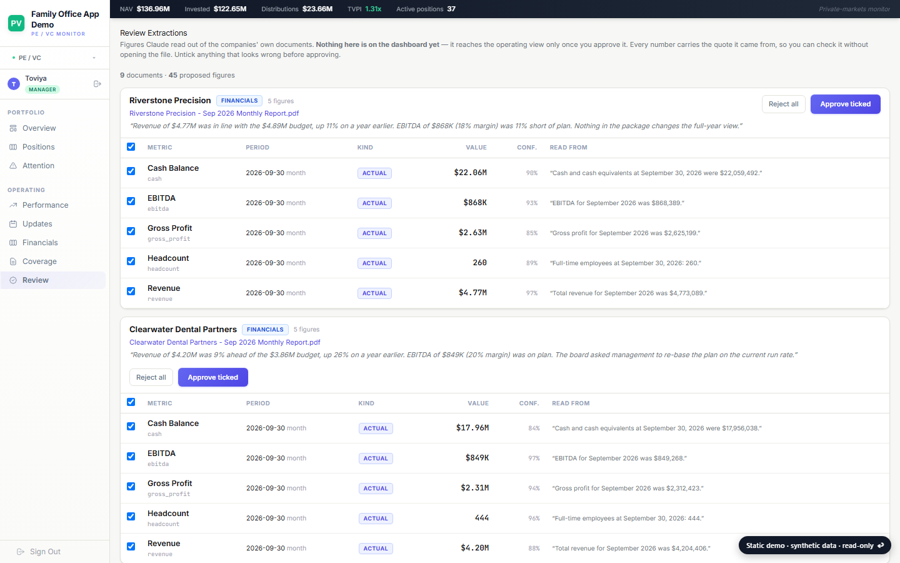
Task: Reject all Clearwater Dental Partners figures
Action: [x=151, y=377]
